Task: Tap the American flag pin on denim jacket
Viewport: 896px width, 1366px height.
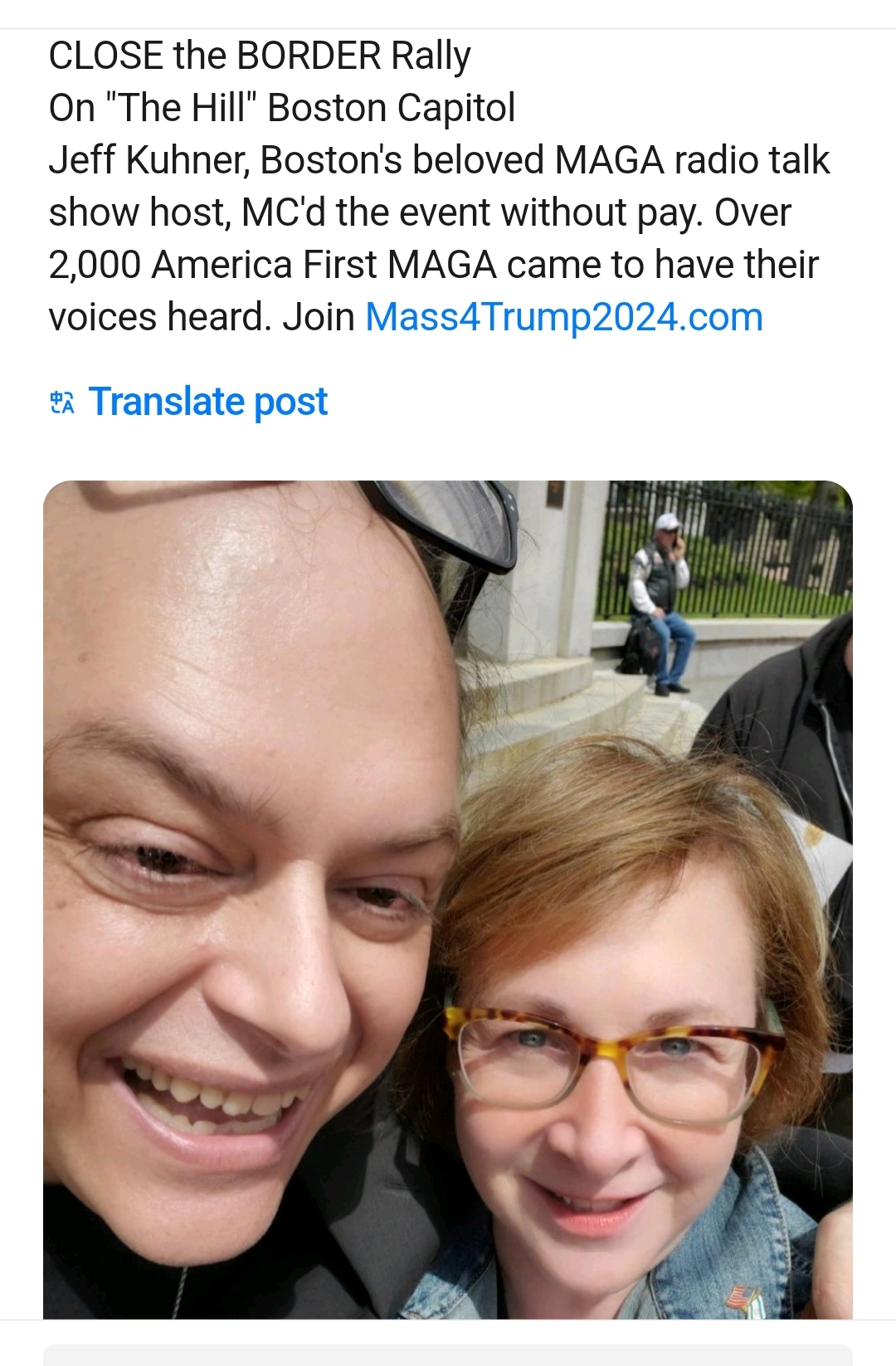Action: (x=743, y=1296)
